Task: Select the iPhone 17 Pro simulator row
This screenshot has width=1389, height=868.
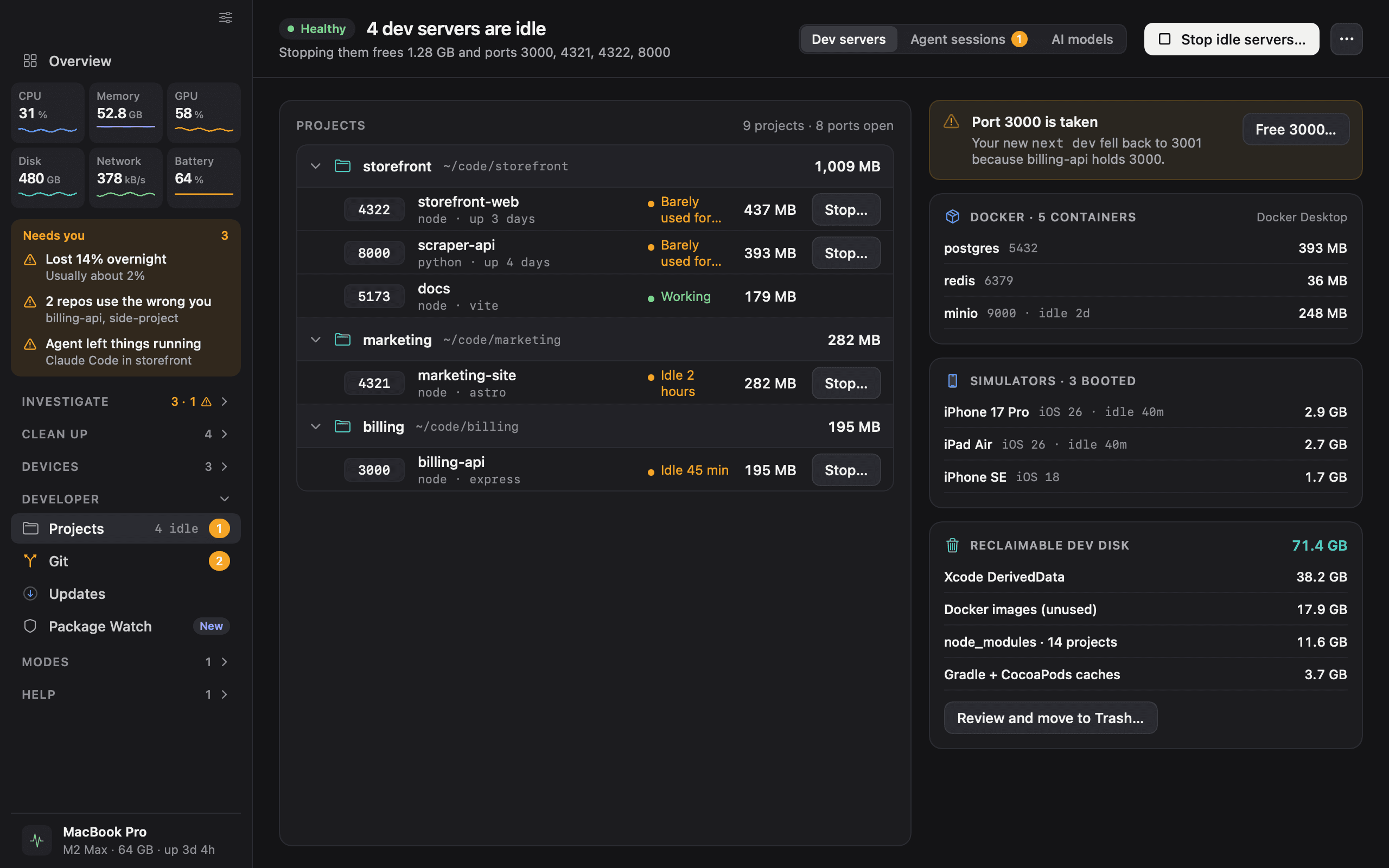Action: 1145,412
